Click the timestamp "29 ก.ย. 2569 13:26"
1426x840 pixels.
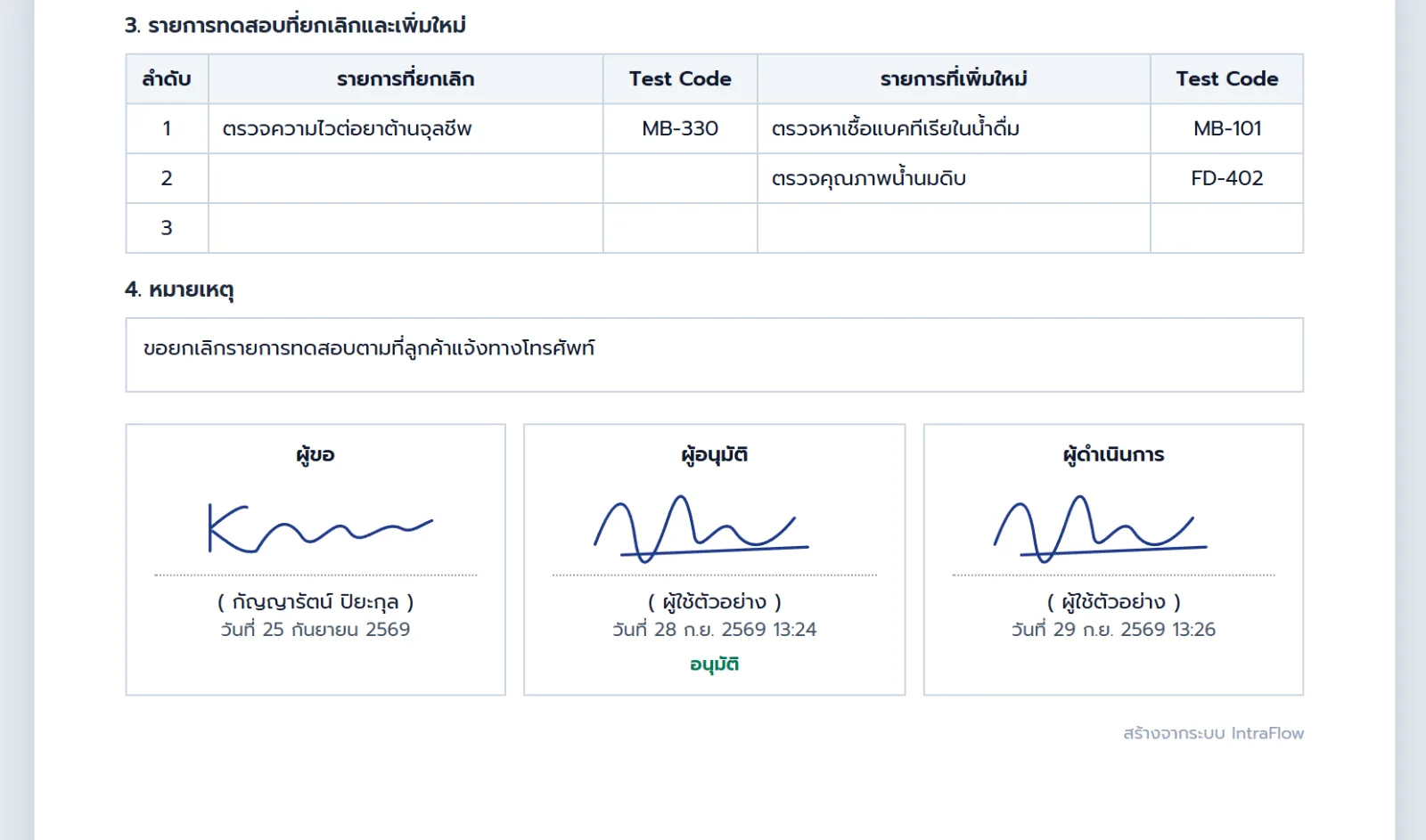tap(1135, 630)
